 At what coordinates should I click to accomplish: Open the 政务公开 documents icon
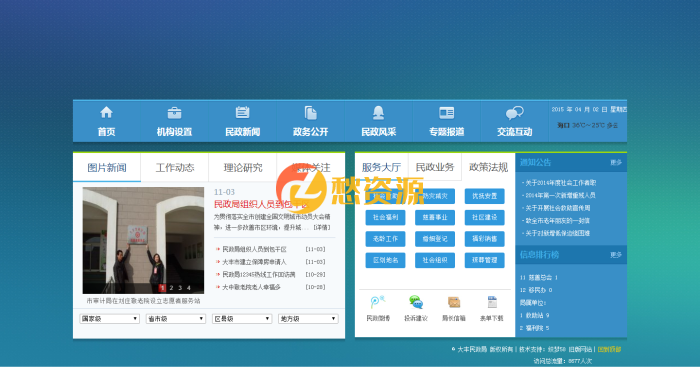(x=310, y=113)
